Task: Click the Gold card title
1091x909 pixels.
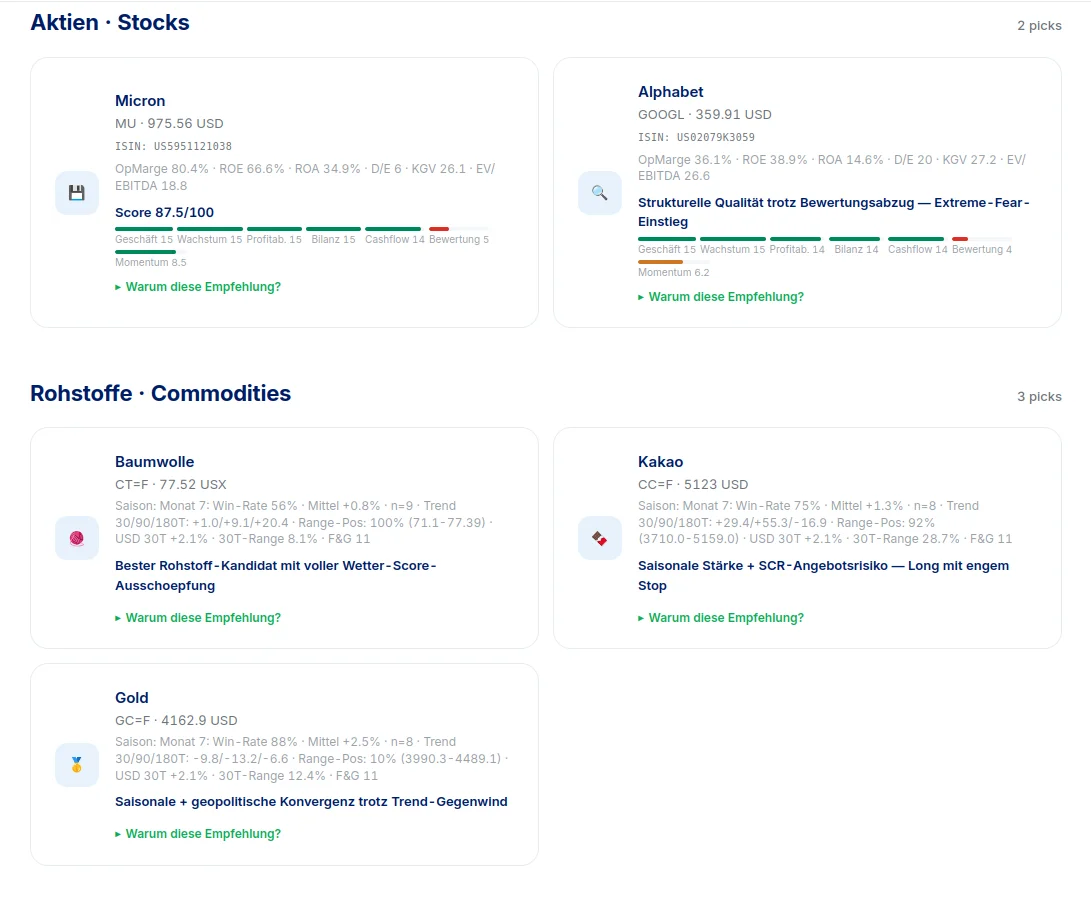Action: 132,697
